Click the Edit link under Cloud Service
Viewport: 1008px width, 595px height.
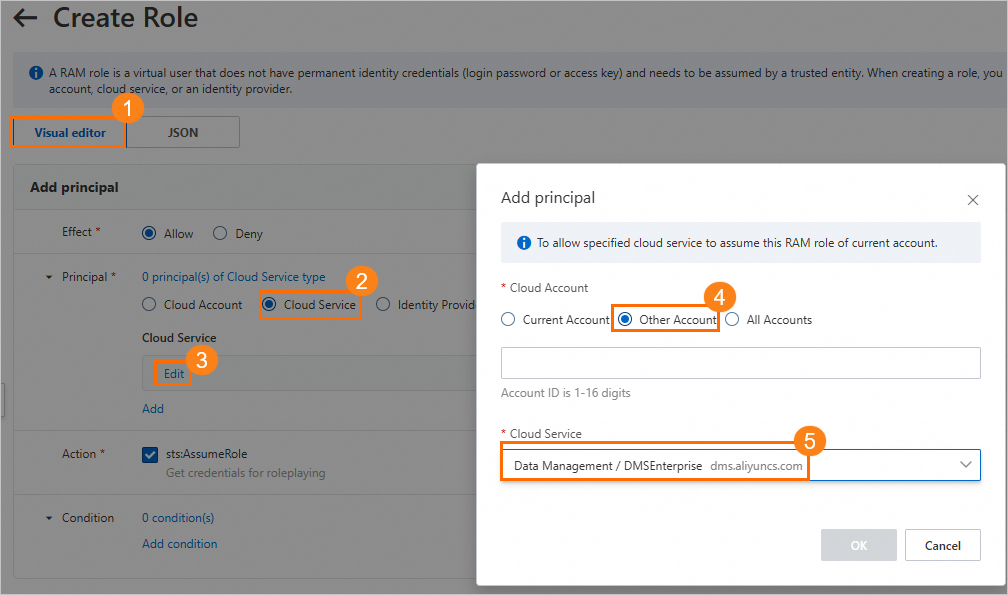[174, 373]
